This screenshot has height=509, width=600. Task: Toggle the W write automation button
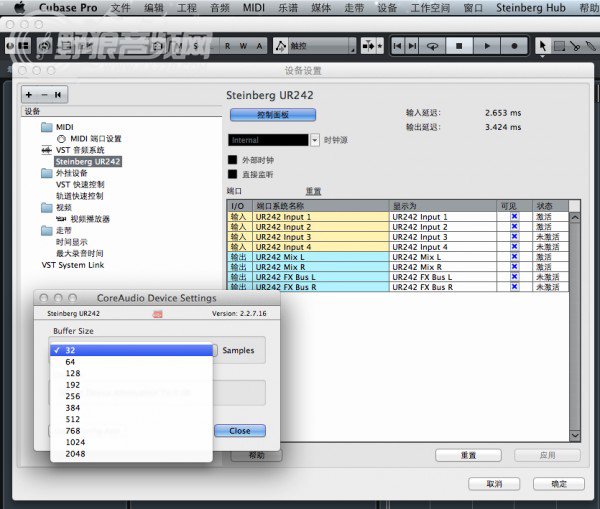243,46
